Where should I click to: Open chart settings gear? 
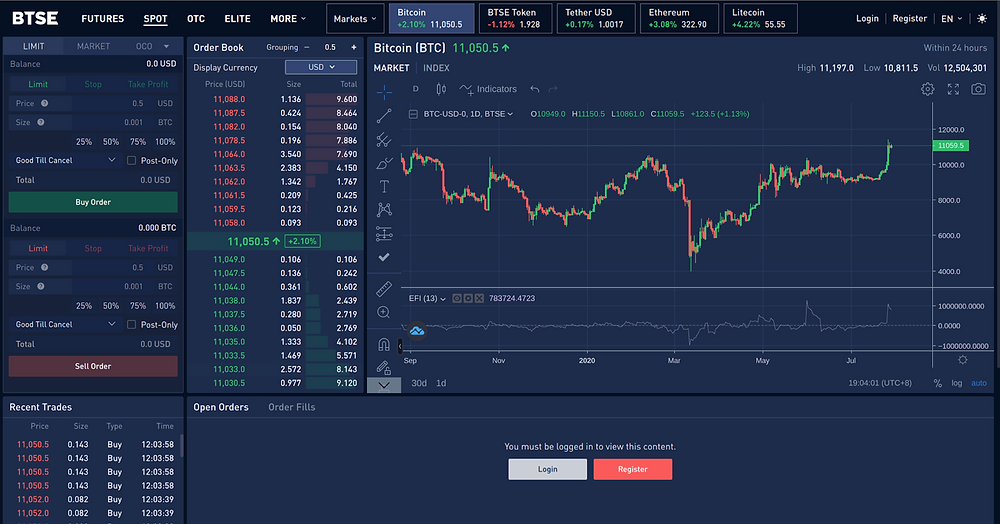[928, 89]
